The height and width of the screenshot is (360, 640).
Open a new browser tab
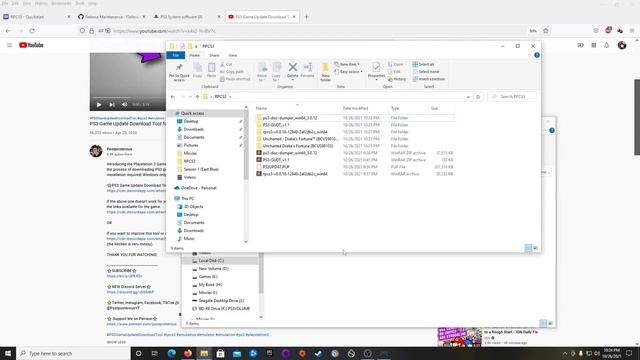306,17
